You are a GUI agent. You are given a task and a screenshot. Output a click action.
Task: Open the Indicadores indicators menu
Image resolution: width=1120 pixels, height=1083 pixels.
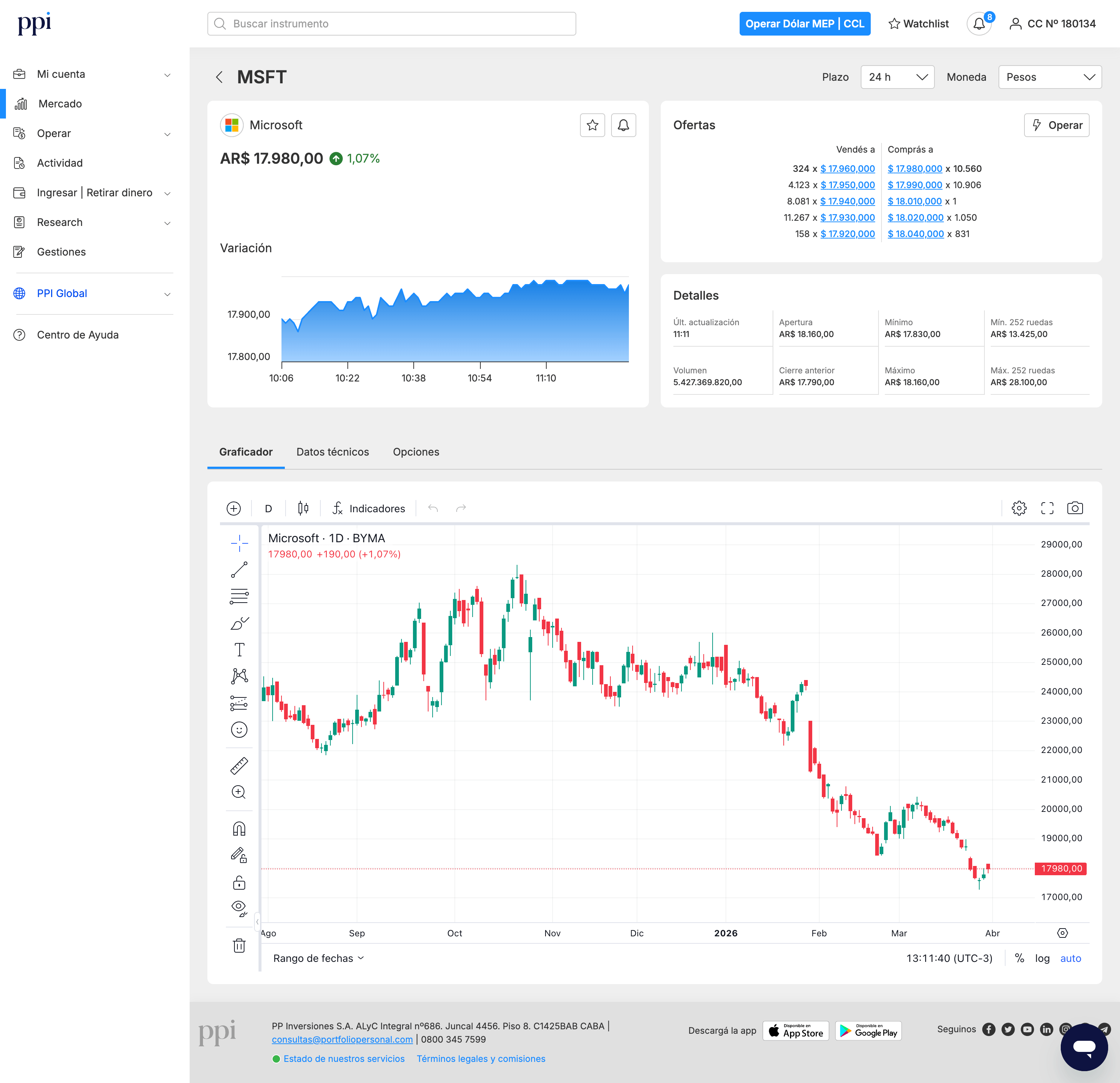coord(369,509)
